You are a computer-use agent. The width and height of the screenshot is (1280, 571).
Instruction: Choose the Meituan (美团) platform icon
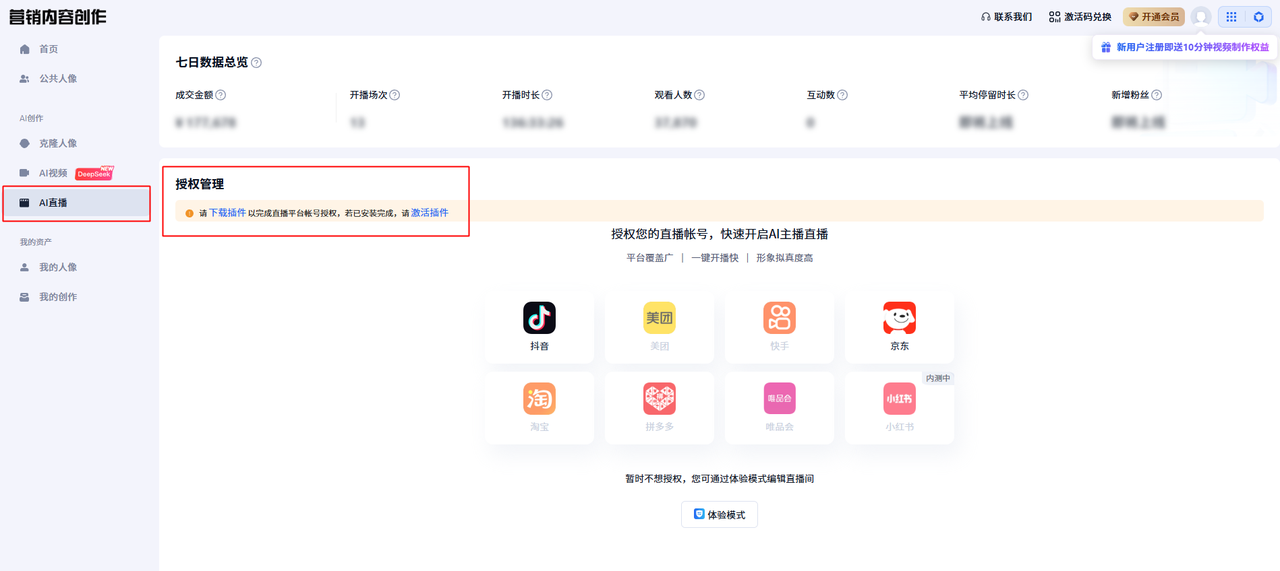click(659, 319)
